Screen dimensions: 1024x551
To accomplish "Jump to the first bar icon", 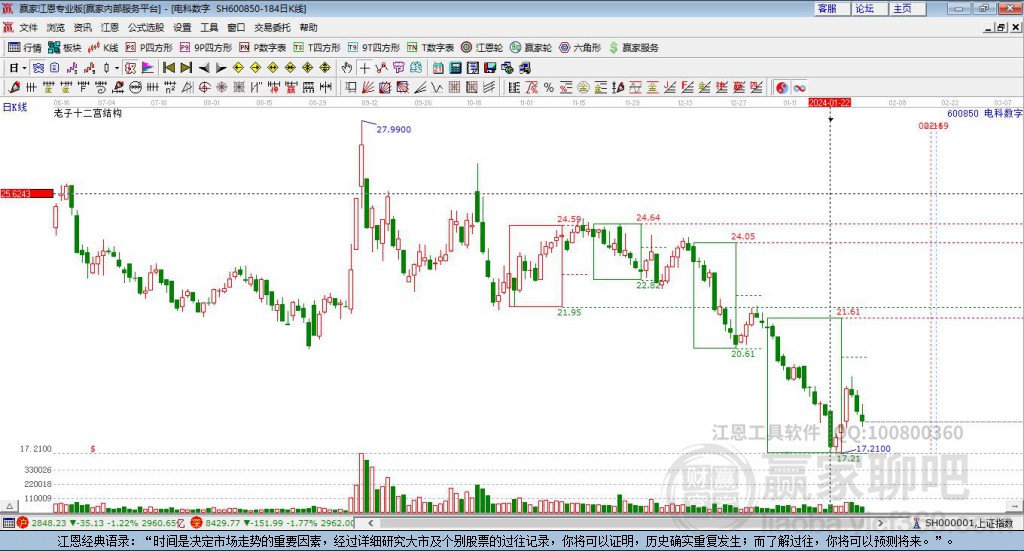I will tap(168, 68).
